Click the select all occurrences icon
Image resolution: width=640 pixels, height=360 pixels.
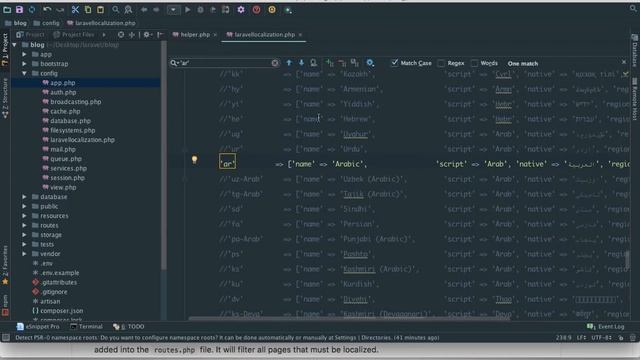coord(355,63)
